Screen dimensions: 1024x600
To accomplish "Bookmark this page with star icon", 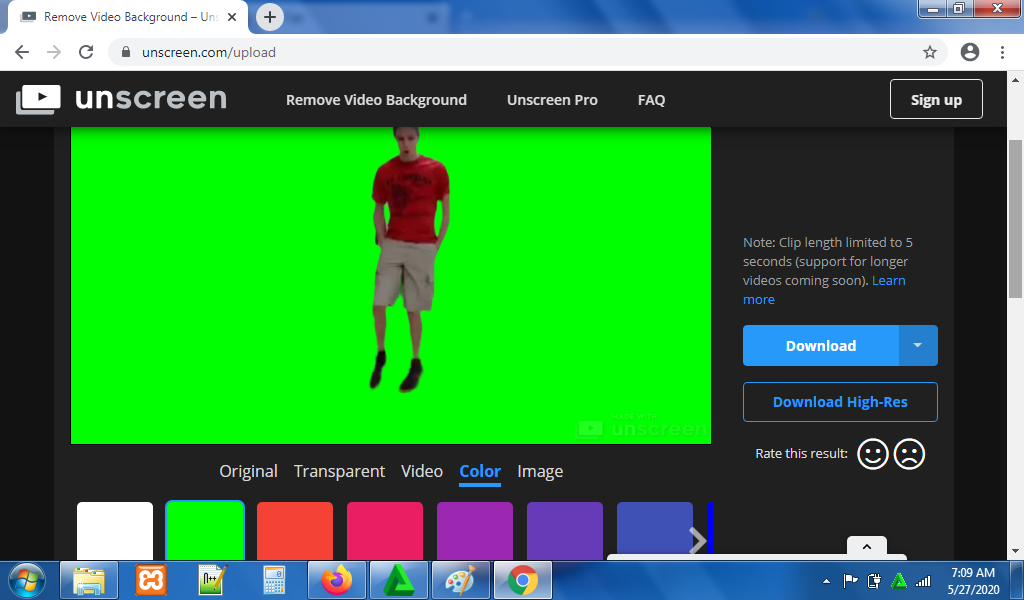I will tap(929, 52).
